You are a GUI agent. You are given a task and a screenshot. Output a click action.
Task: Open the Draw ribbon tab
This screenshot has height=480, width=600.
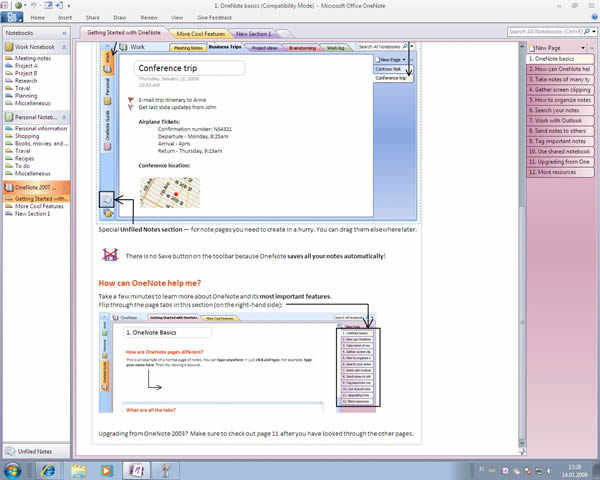click(x=120, y=18)
